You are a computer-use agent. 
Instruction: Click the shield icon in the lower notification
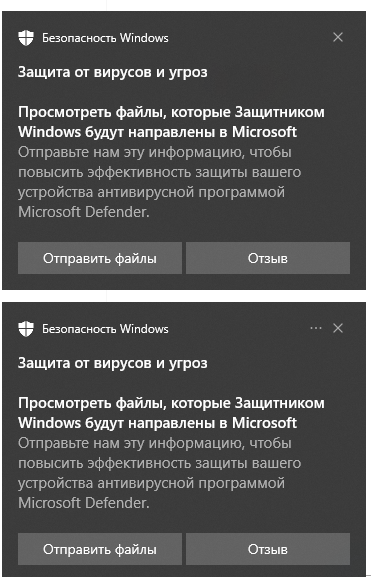click(x=26, y=329)
